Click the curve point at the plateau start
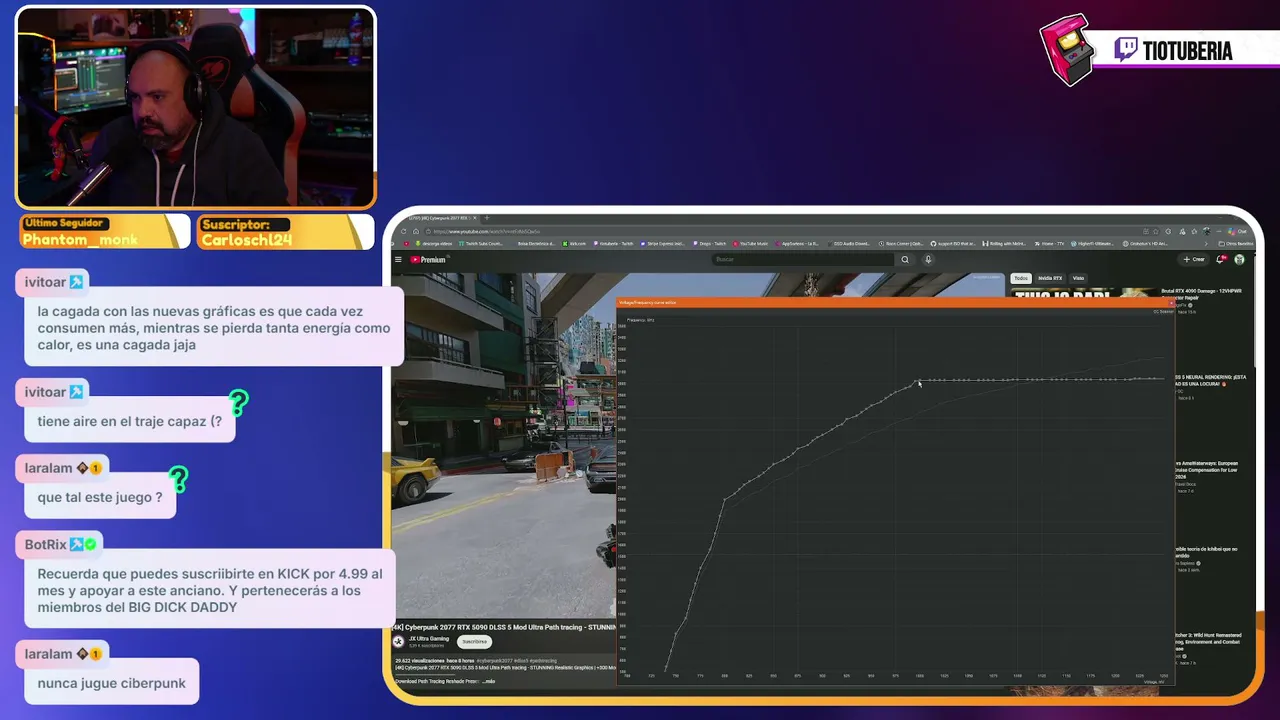 pyautogui.click(x=918, y=381)
